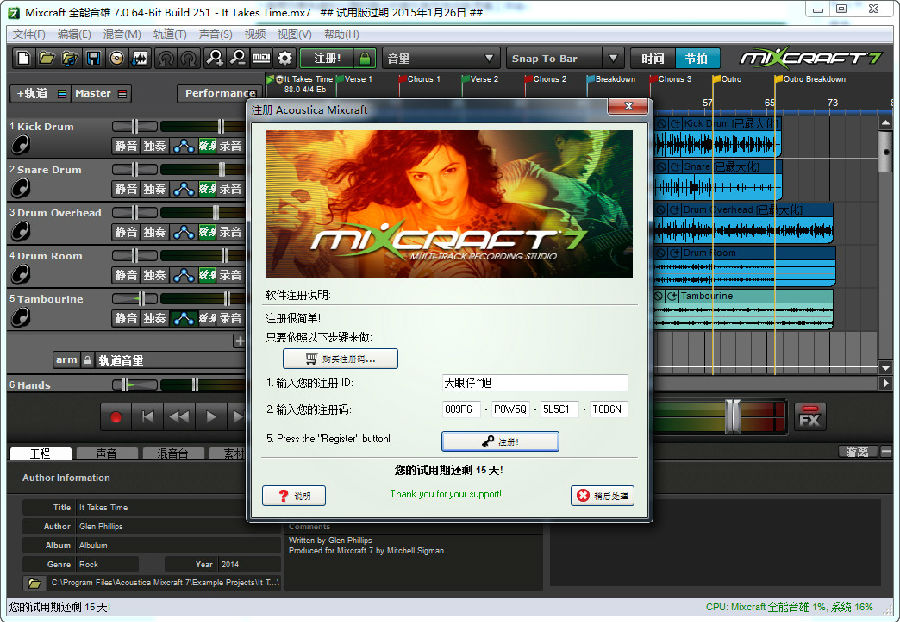Click the record button in transport
This screenshot has height=622, width=900.
[x=116, y=417]
